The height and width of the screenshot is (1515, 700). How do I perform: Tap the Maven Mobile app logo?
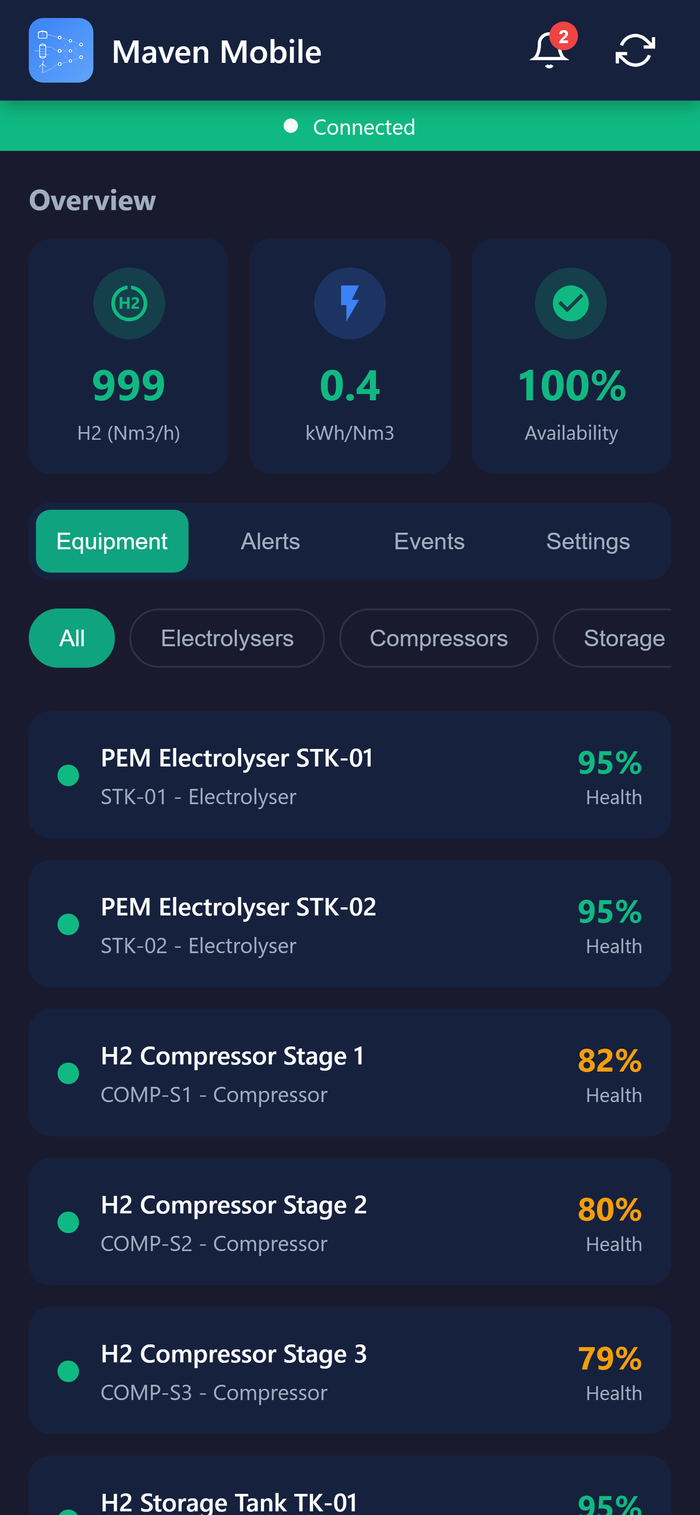click(x=61, y=50)
